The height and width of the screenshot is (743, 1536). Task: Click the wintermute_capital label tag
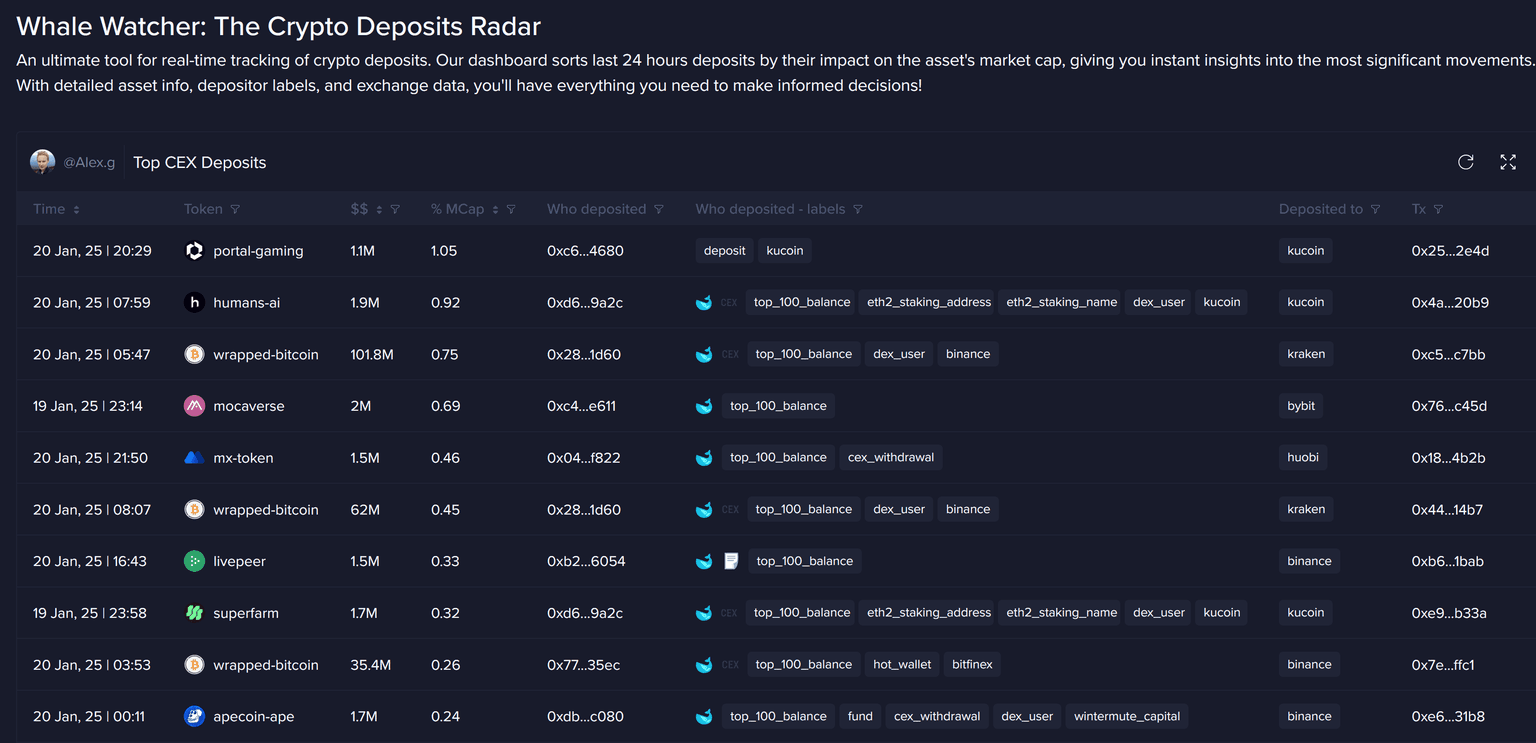(x=1126, y=716)
